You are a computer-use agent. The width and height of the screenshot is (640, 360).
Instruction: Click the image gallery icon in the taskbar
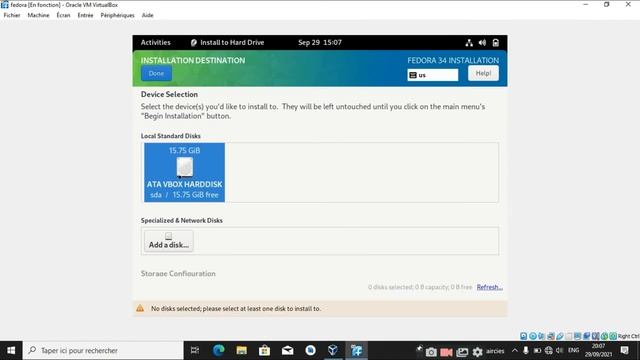click(x=462, y=352)
